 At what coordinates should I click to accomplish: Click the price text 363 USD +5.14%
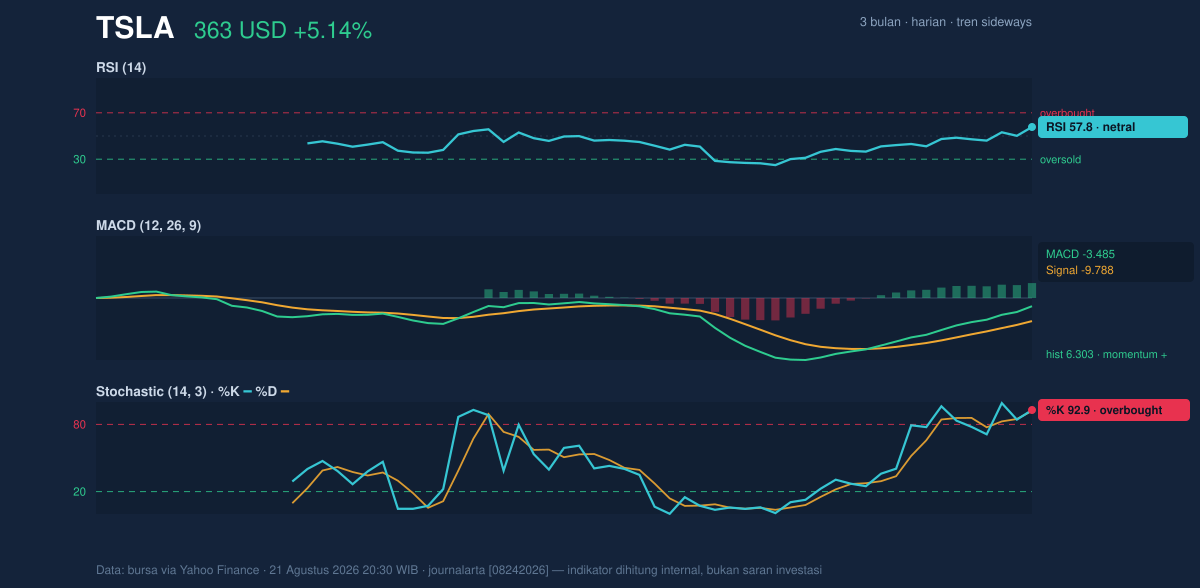point(283,31)
